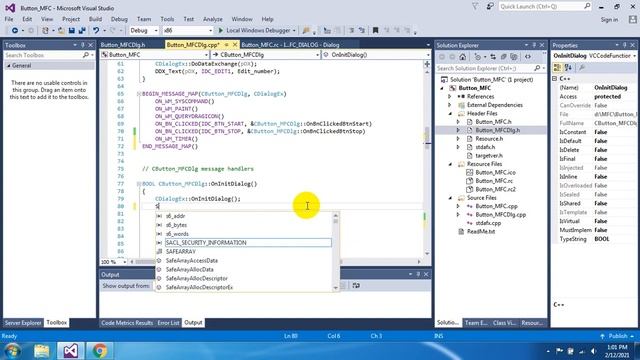
Task: Click the Search Solution Explorer input field
Action: click(484, 68)
